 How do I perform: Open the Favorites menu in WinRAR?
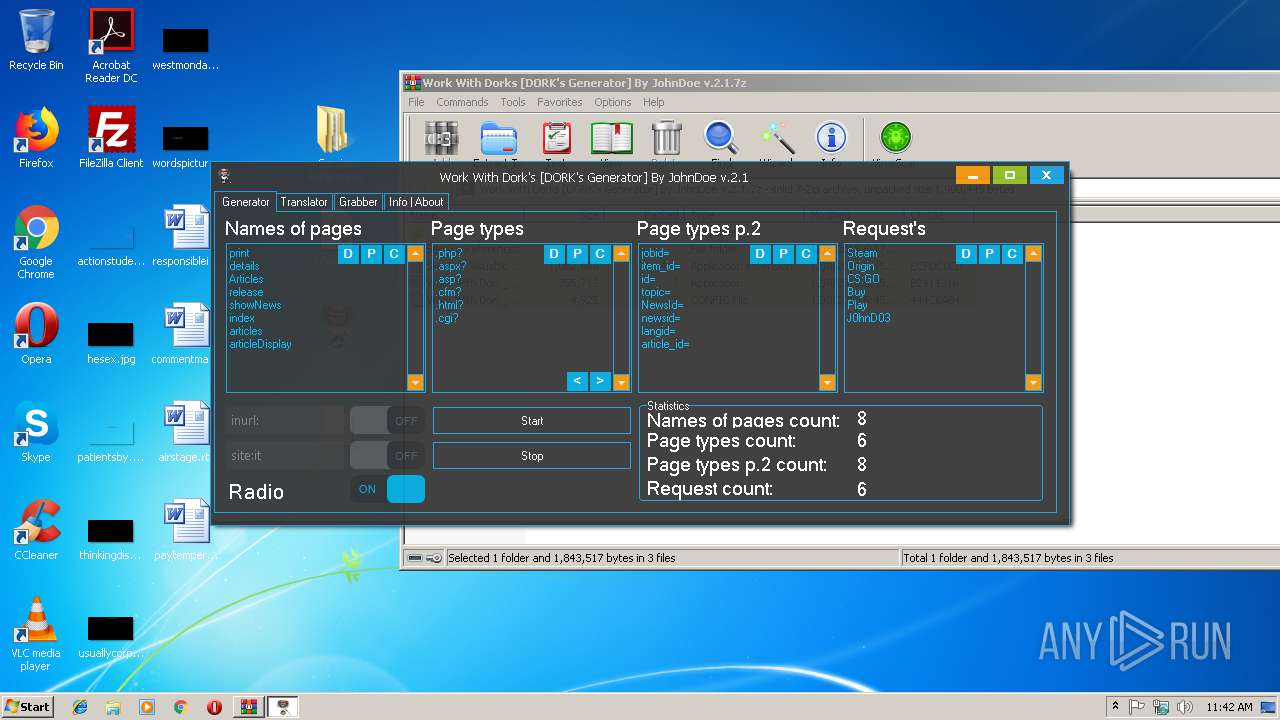coord(559,102)
